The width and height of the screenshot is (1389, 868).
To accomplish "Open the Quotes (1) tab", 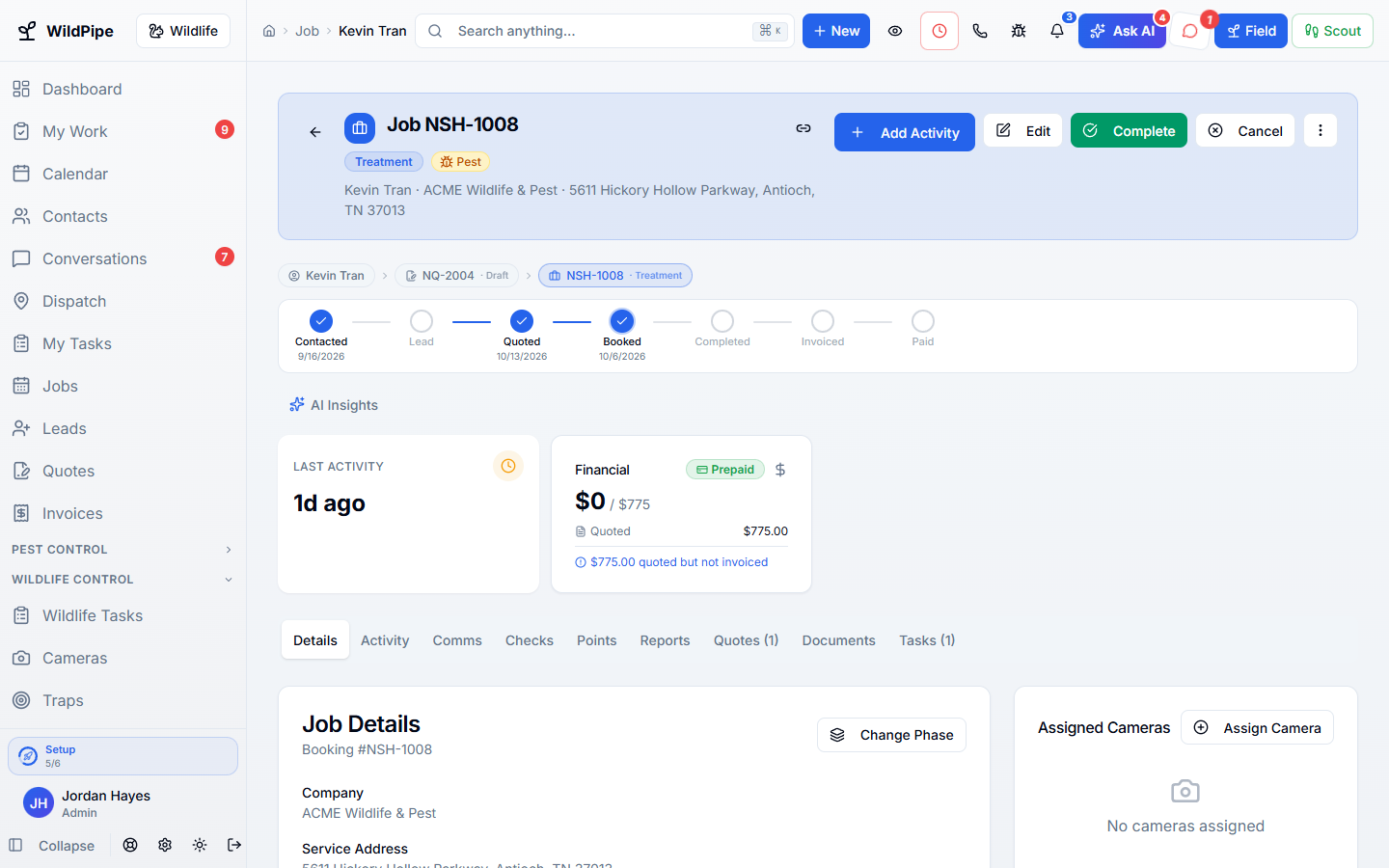I will coord(746,640).
